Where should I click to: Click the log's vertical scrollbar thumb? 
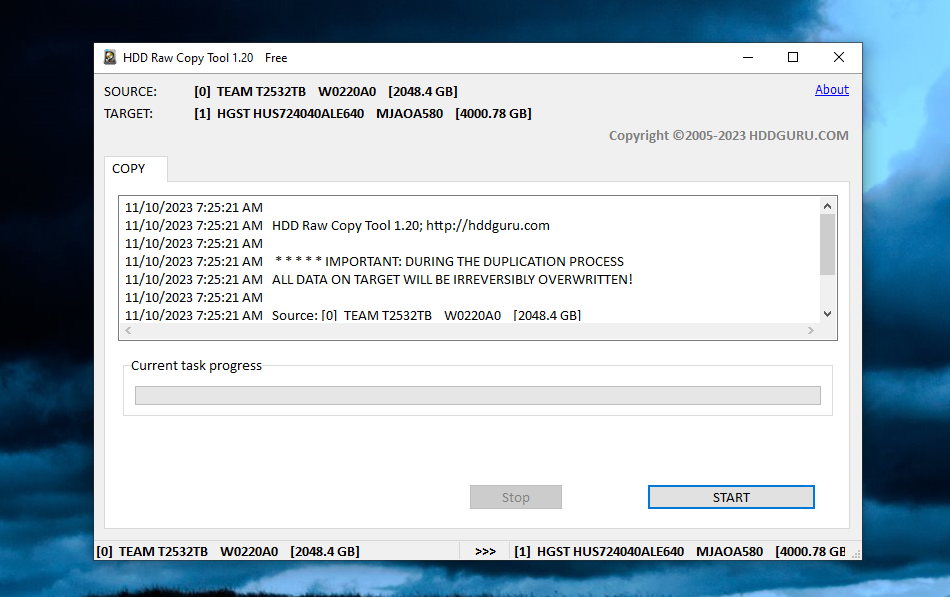[828, 244]
